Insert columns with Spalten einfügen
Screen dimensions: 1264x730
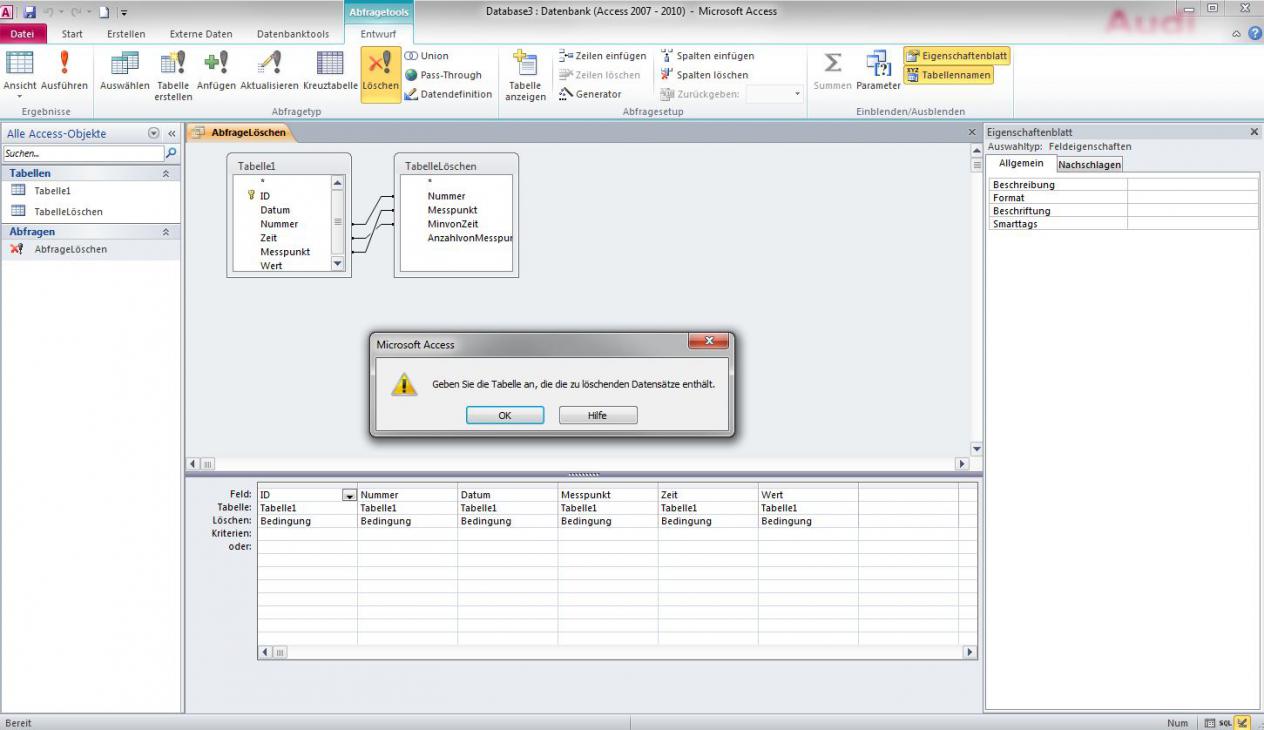[708, 56]
